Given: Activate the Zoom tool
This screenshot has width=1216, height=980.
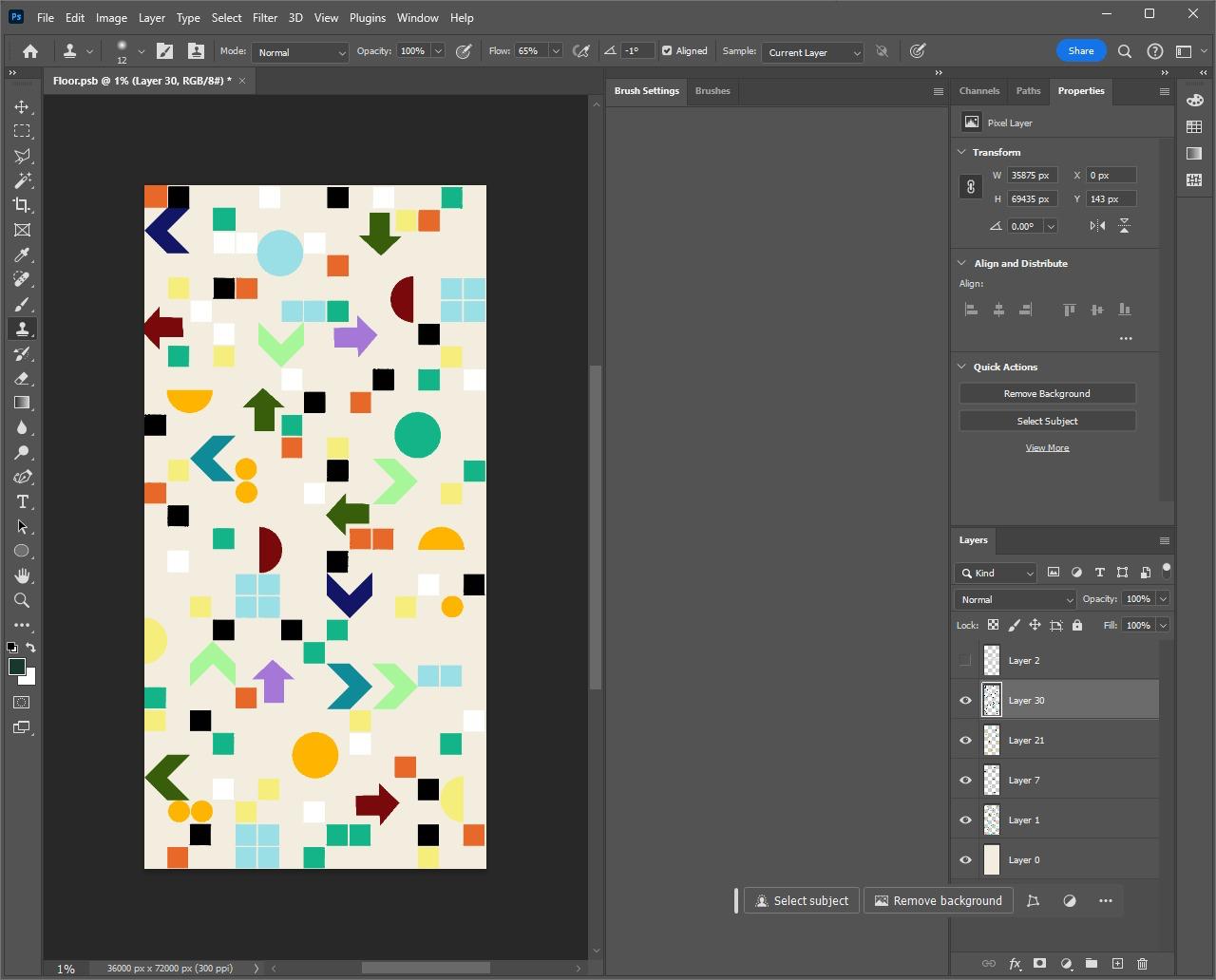Looking at the screenshot, I should 22,600.
